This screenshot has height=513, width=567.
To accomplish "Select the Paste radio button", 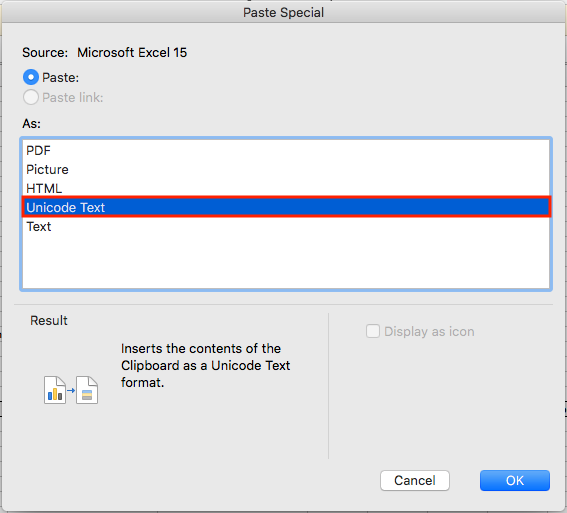I will coord(31,77).
